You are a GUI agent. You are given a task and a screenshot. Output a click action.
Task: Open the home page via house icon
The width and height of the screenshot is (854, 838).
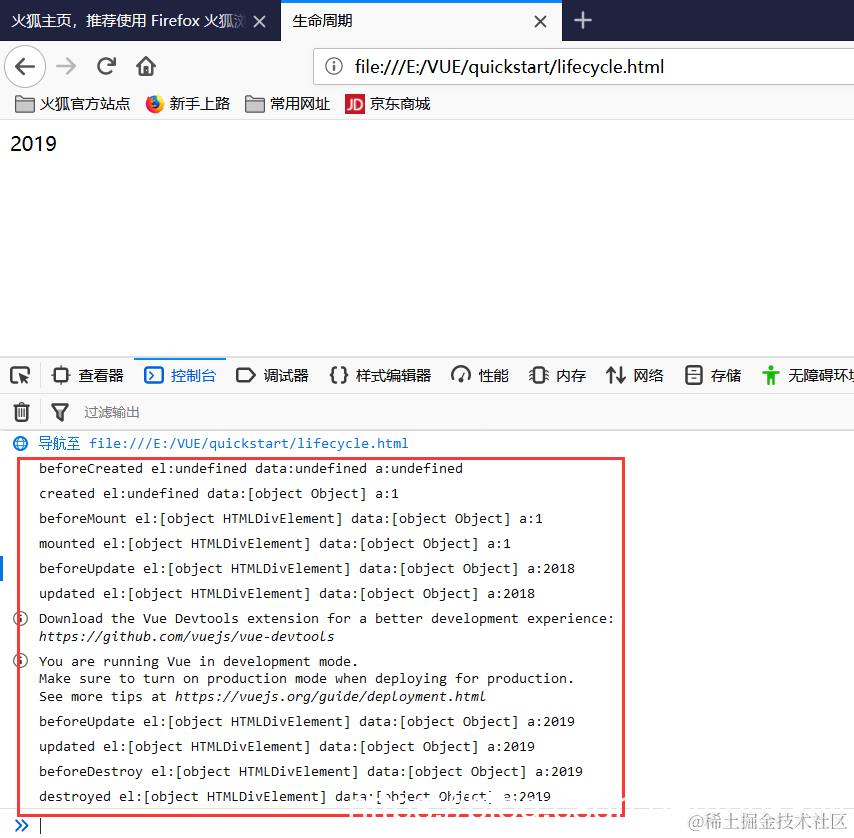pos(146,66)
